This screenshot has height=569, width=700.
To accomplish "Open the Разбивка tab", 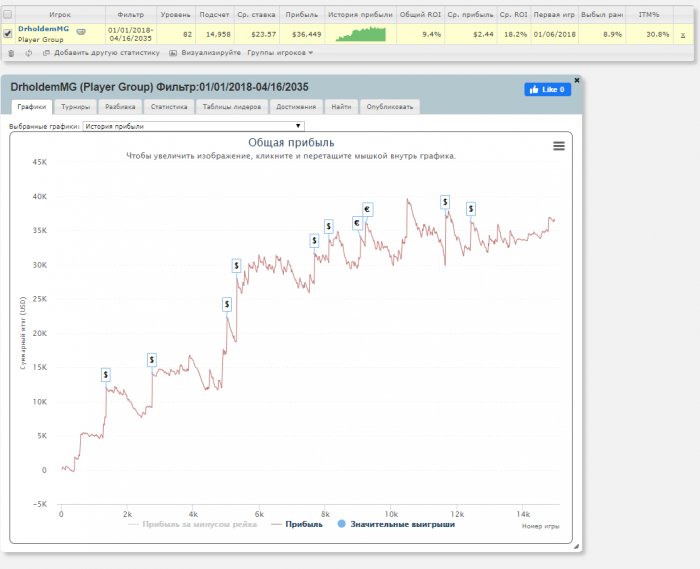I will (120, 107).
